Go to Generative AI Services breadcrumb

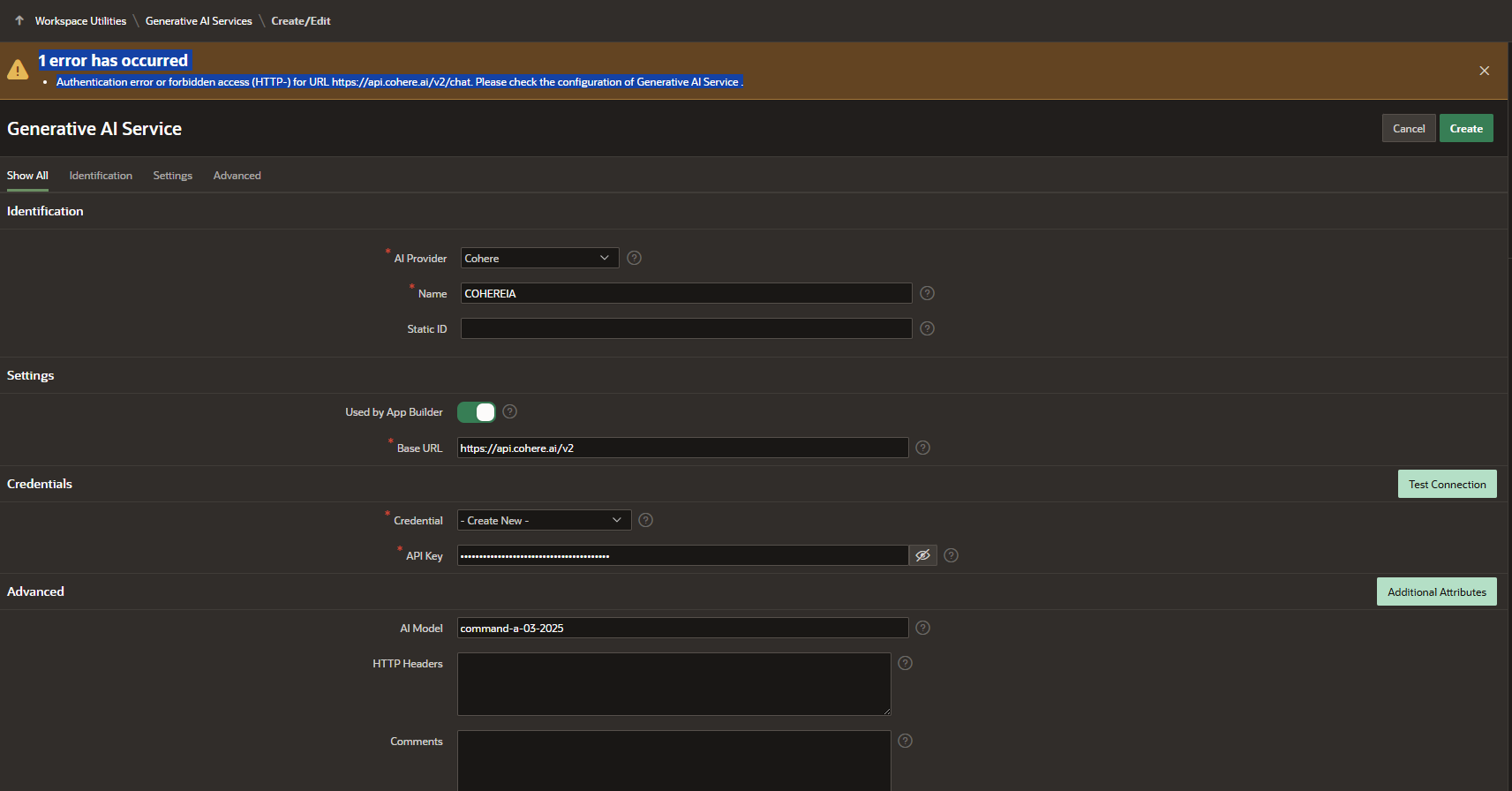tap(199, 21)
